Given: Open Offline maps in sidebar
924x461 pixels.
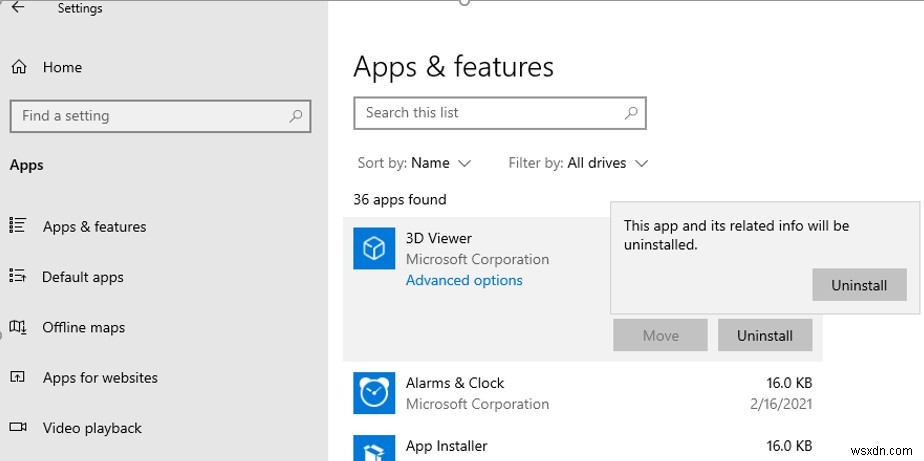Looking at the screenshot, I should point(83,327).
